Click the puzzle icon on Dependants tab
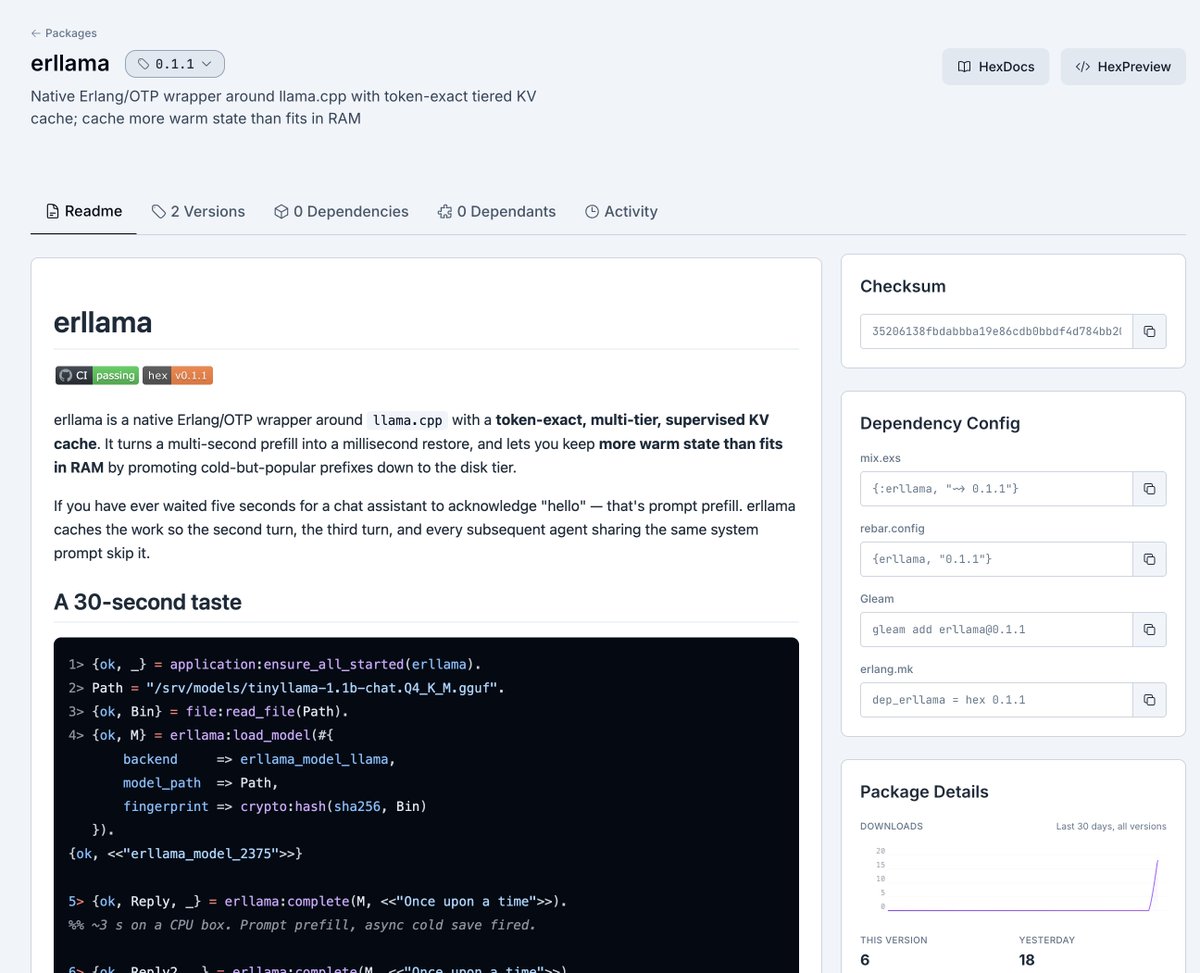Viewport: 1200px width, 973px height. (445, 211)
